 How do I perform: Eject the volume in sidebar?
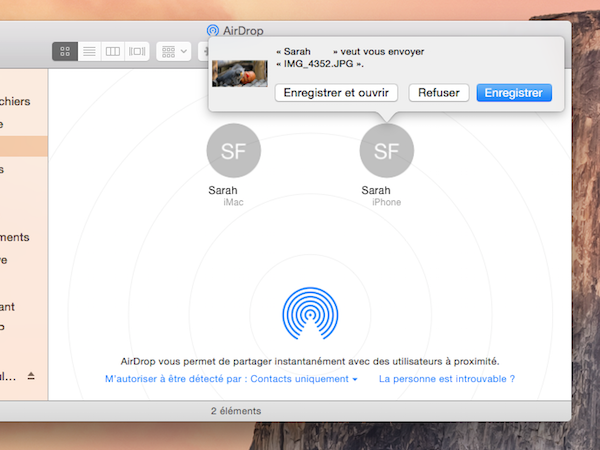pyautogui.click(x=31, y=376)
